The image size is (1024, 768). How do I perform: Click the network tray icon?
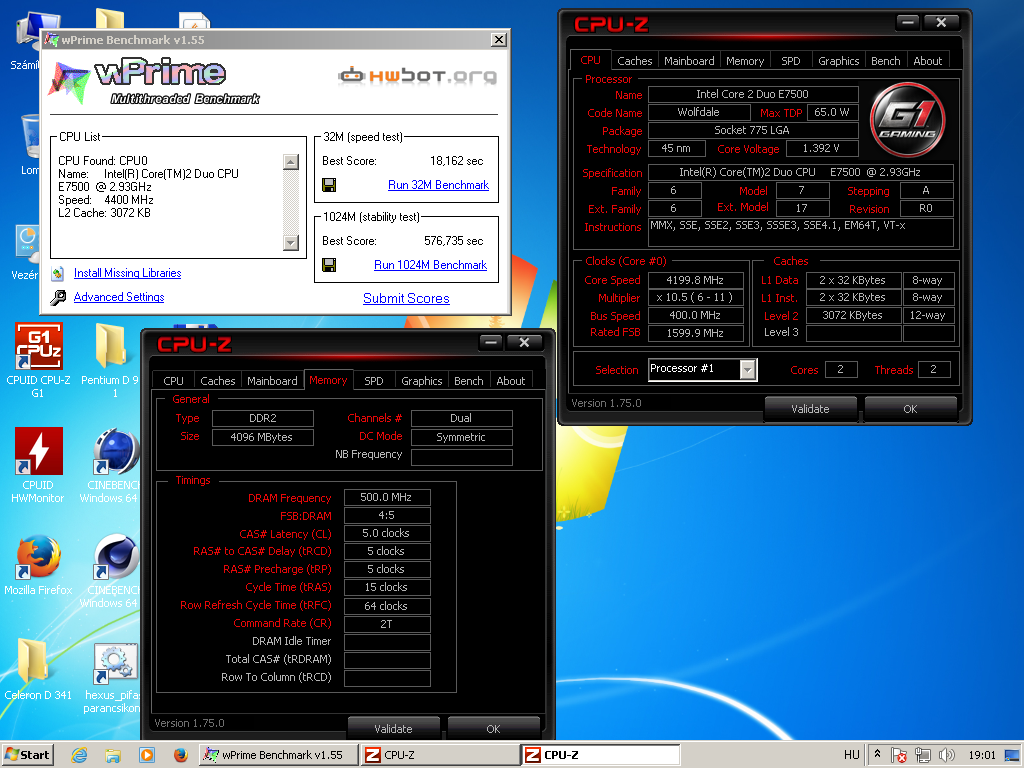[923, 755]
